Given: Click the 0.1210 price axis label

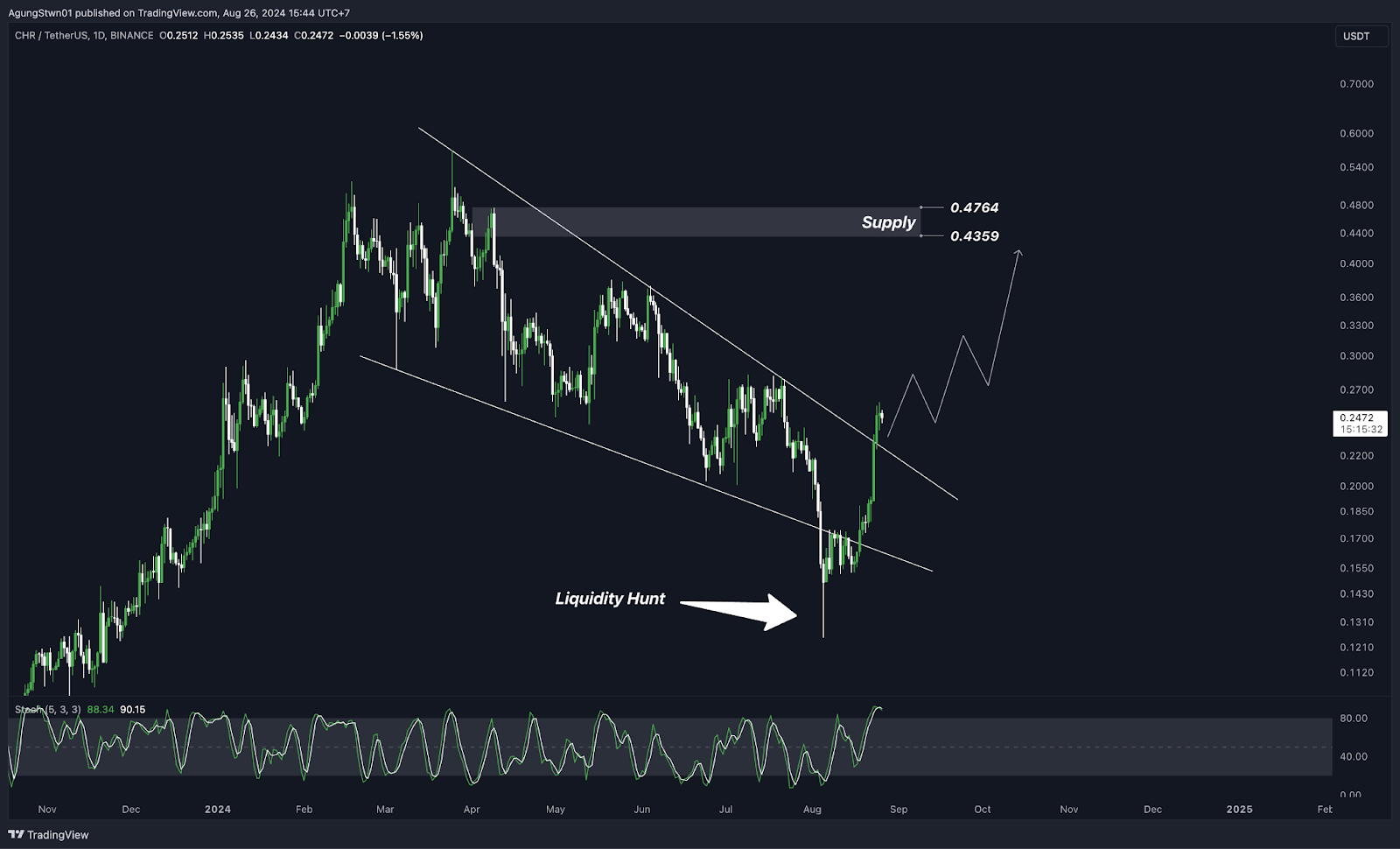Looking at the screenshot, I should (x=1356, y=648).
